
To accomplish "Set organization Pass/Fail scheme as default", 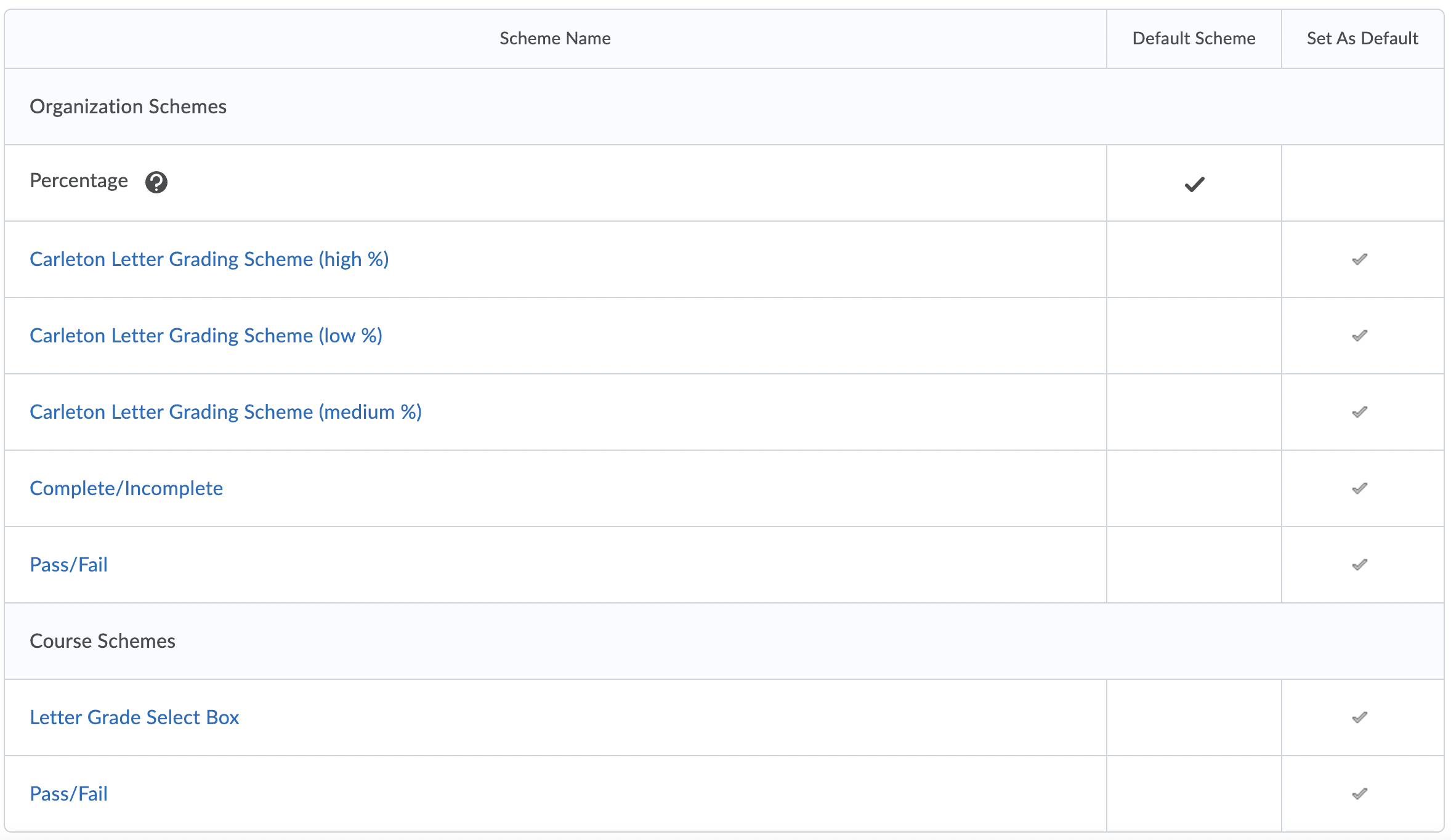I will click(1360, 565).
